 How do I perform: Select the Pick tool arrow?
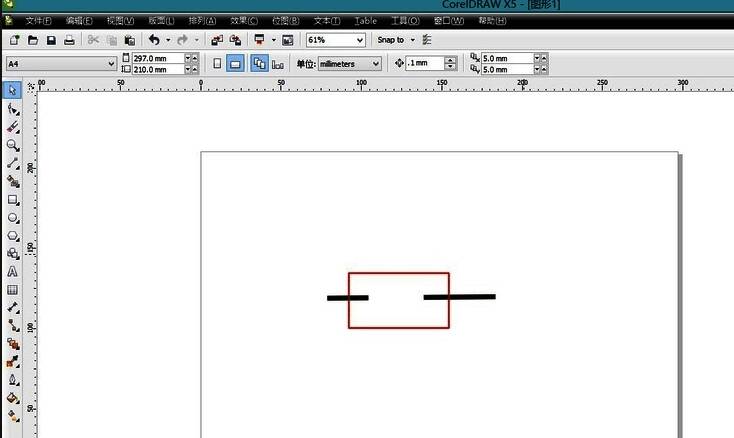point(13,91)
